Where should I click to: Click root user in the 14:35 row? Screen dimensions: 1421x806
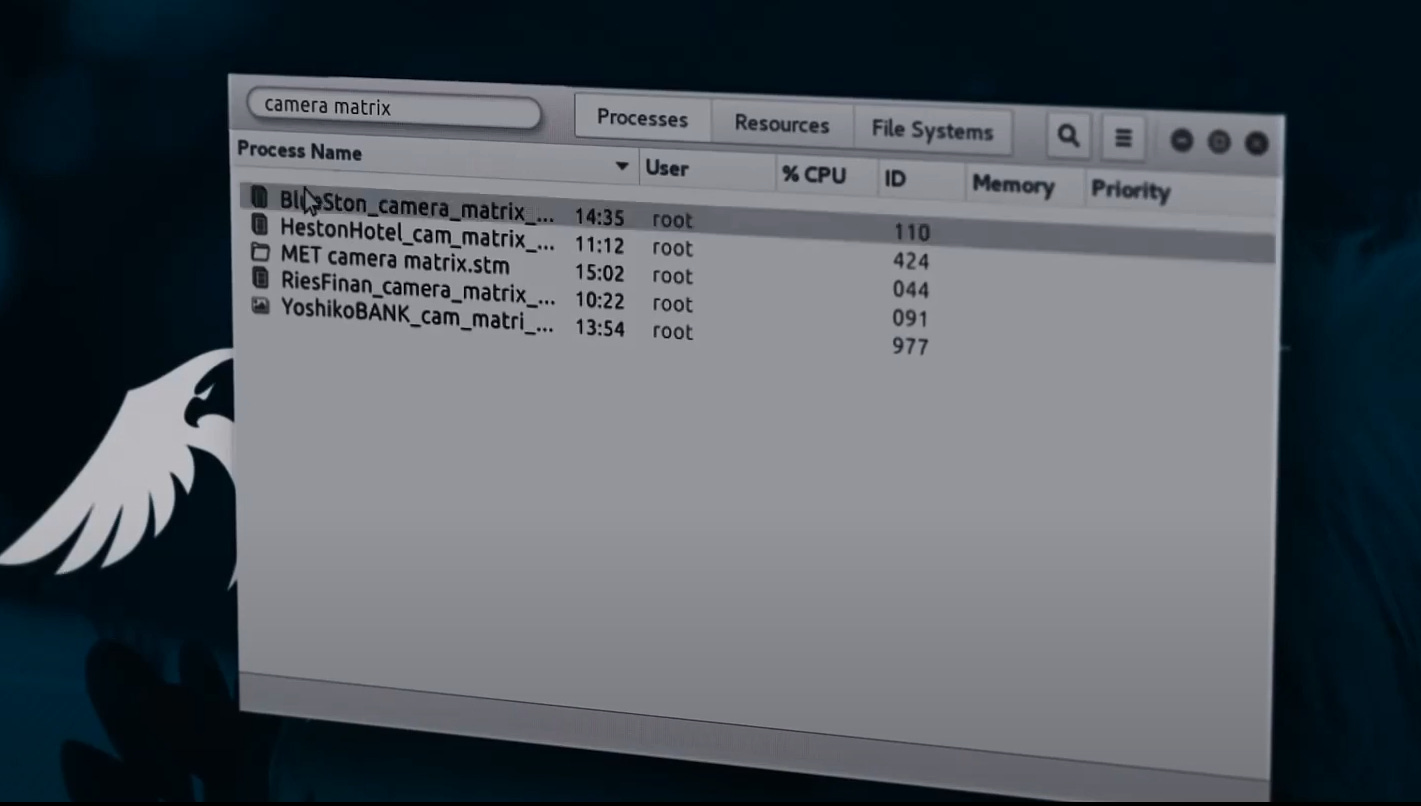(x=672, y=220)
